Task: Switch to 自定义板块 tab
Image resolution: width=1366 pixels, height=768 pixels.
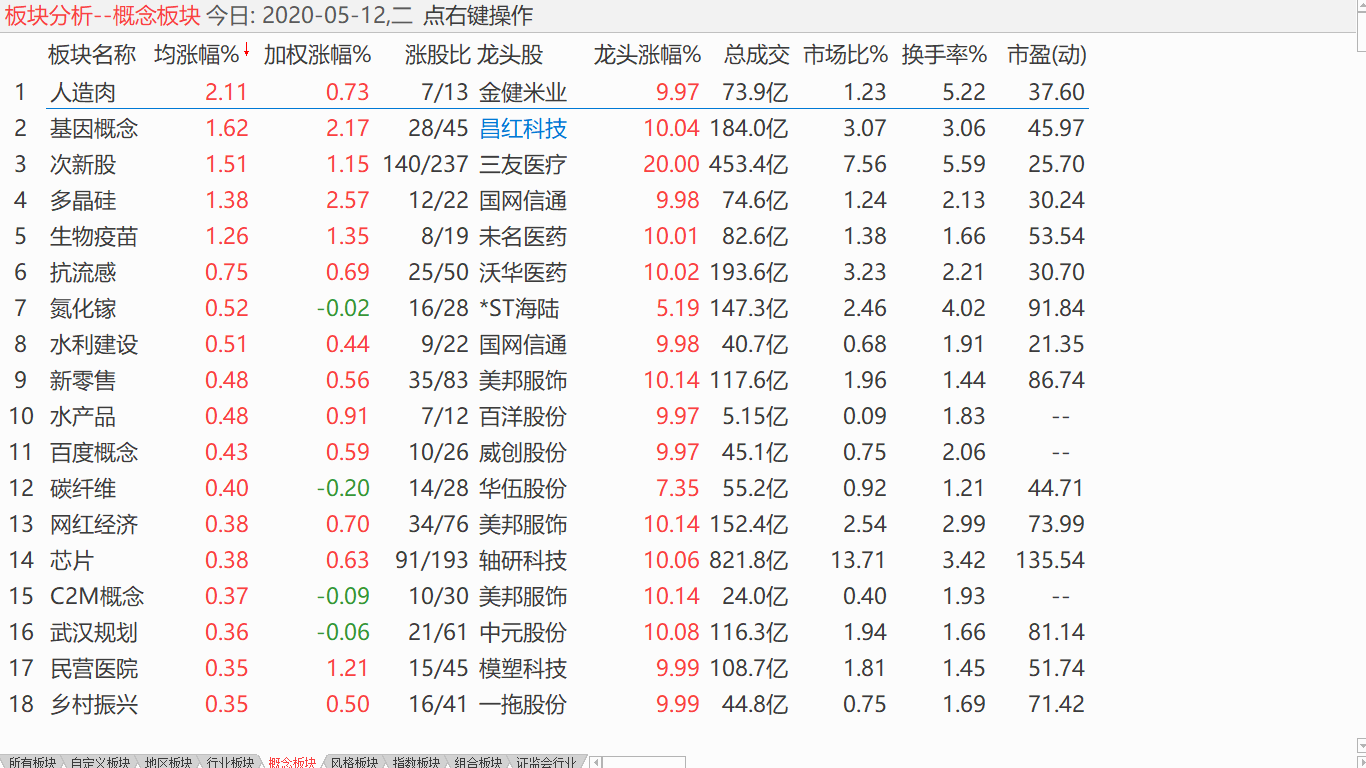Action: 99,762
